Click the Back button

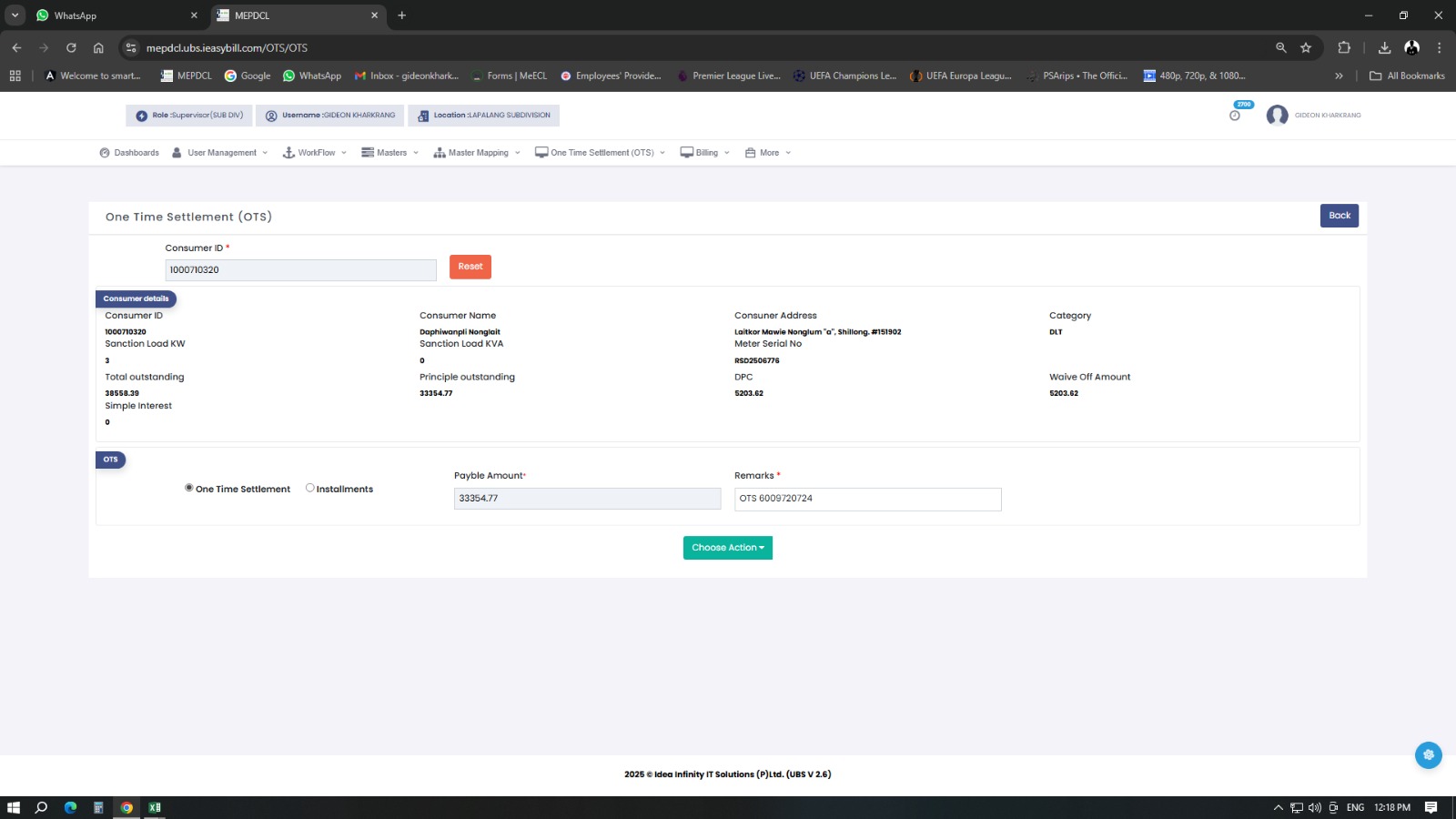click(1339, 216)
